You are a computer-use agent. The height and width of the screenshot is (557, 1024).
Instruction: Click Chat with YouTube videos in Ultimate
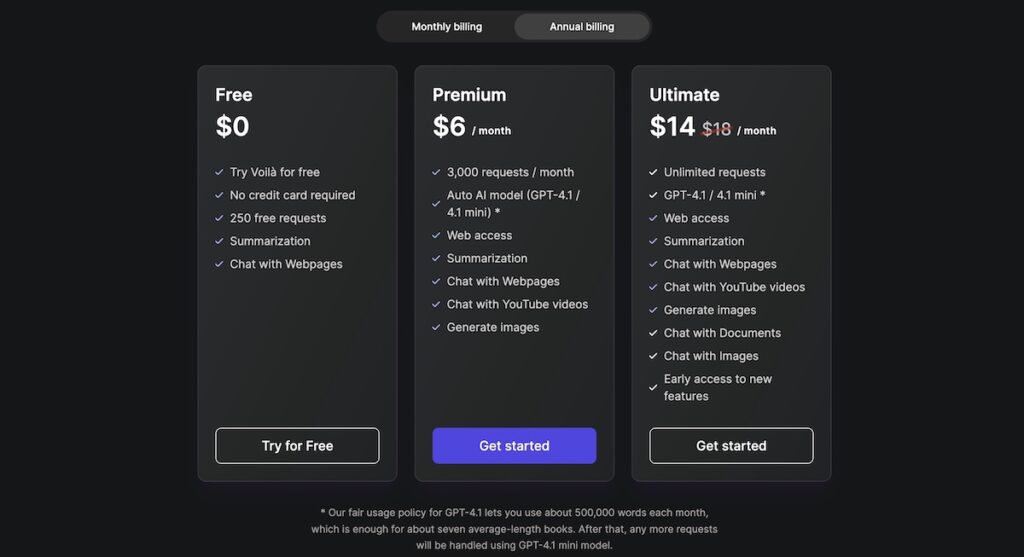click(734, 287)
